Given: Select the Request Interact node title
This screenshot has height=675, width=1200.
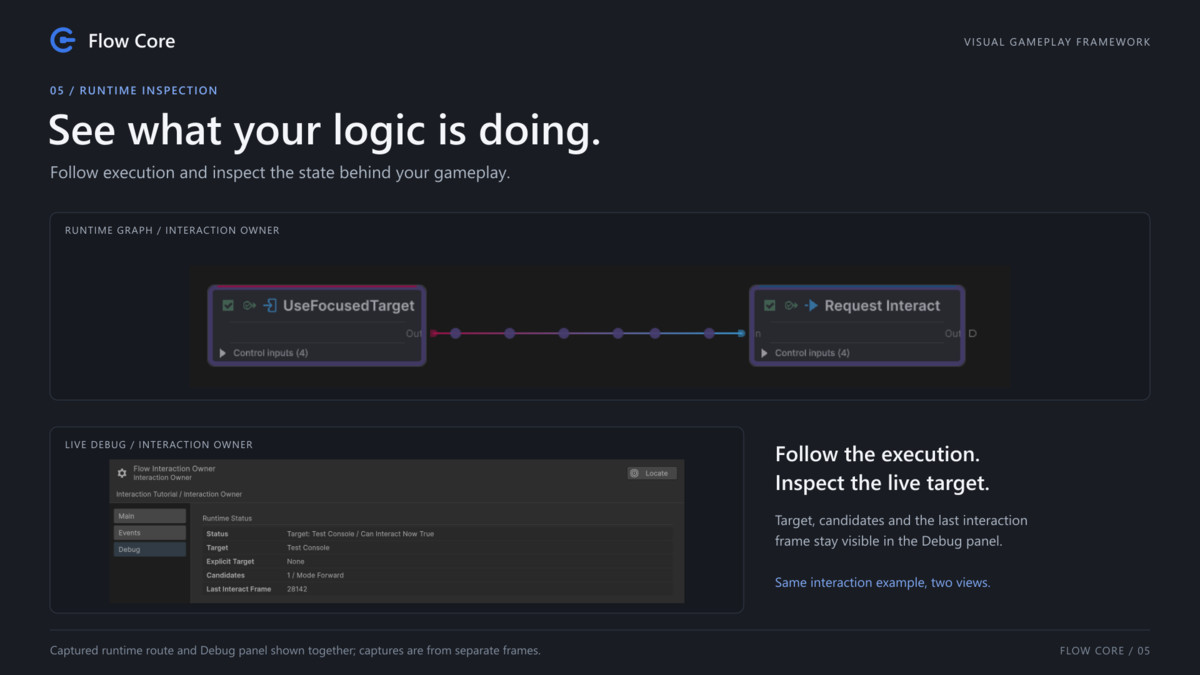Looking at the screenshot, I should pos(882,306).
